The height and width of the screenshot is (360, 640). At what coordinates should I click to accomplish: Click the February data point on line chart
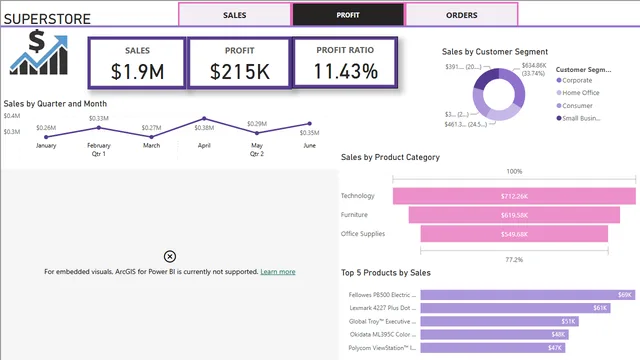pos(99,128)
